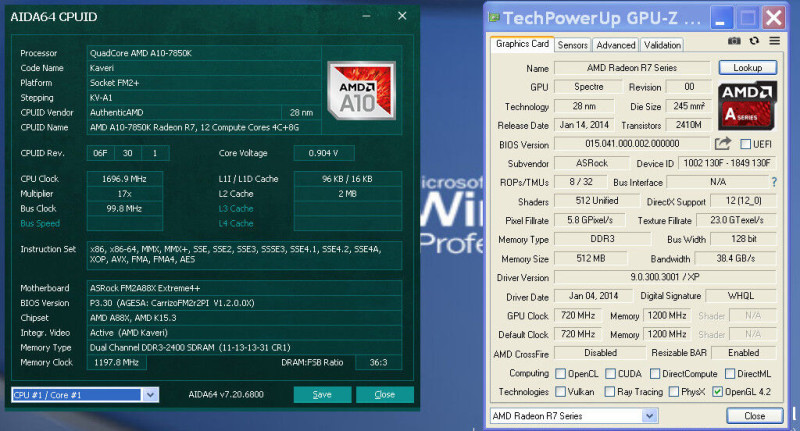This screenshot has width=800, height=431.
Task: Click the DRAM:FSB ratio value 36:3
Action: 378,363
